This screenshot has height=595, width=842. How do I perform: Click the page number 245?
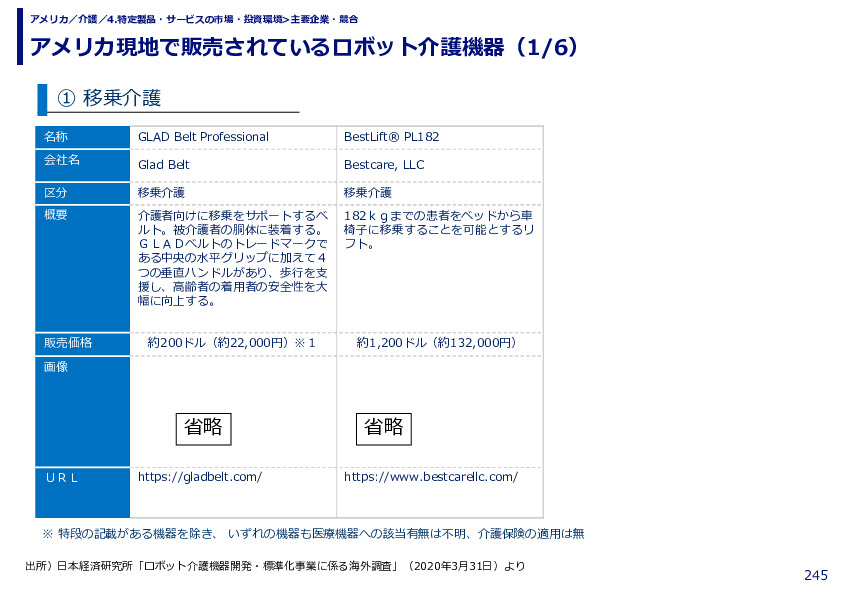[816, 575]
